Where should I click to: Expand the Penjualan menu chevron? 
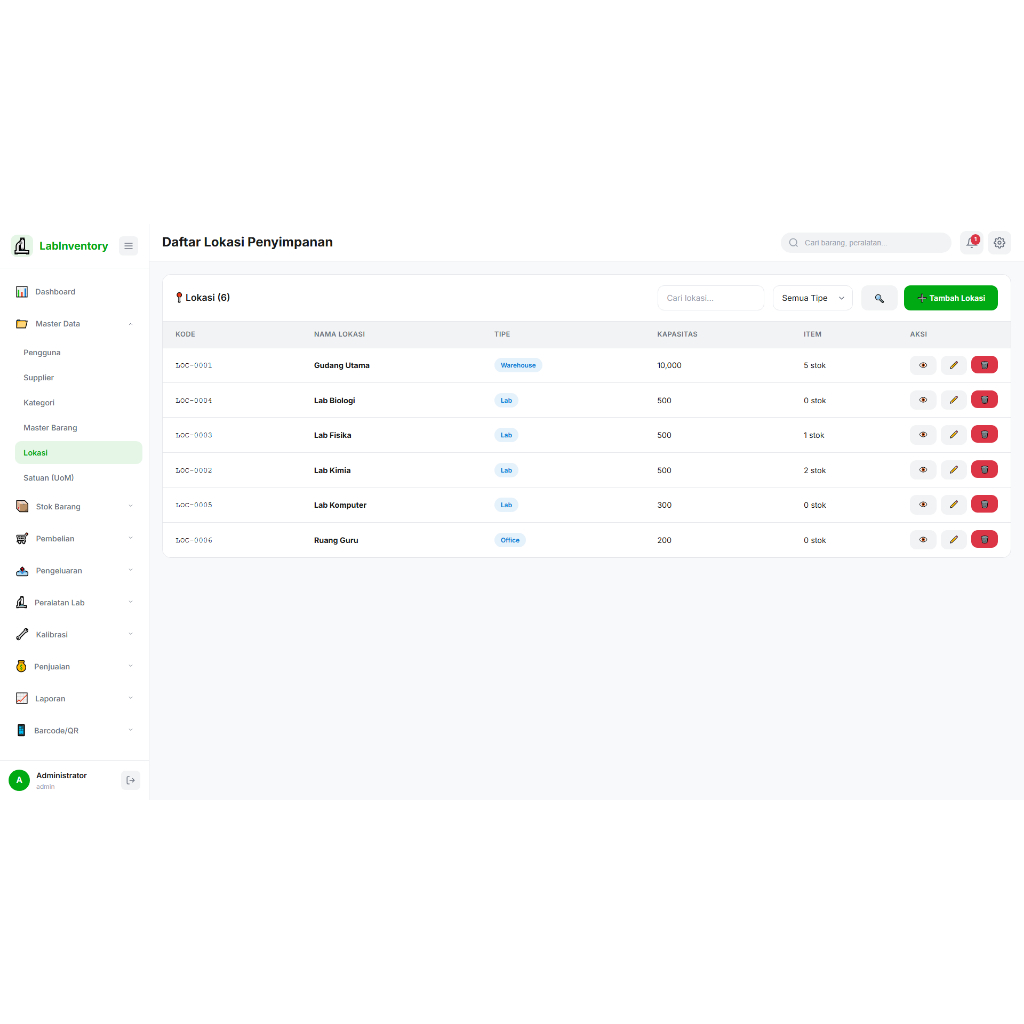pos(131,666)
